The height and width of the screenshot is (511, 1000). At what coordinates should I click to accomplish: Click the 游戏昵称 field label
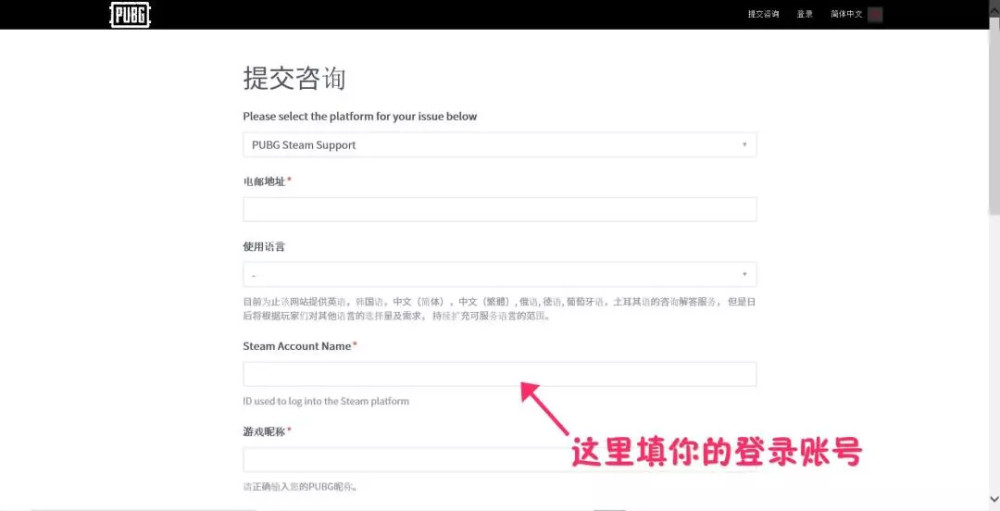(264, 431)
